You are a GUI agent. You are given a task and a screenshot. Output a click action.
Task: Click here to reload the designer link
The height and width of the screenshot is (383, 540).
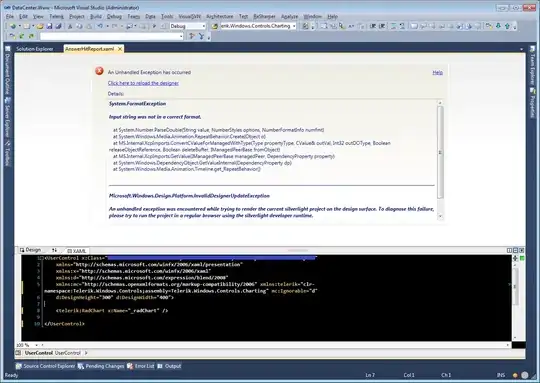143,83
